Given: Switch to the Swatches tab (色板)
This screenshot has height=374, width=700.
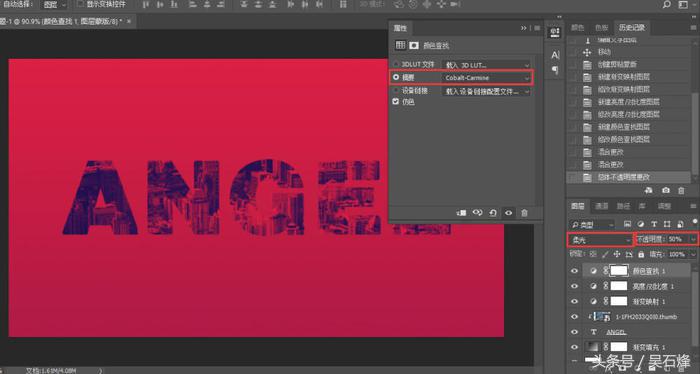Looking at the screenshot, I should point(601,28).
